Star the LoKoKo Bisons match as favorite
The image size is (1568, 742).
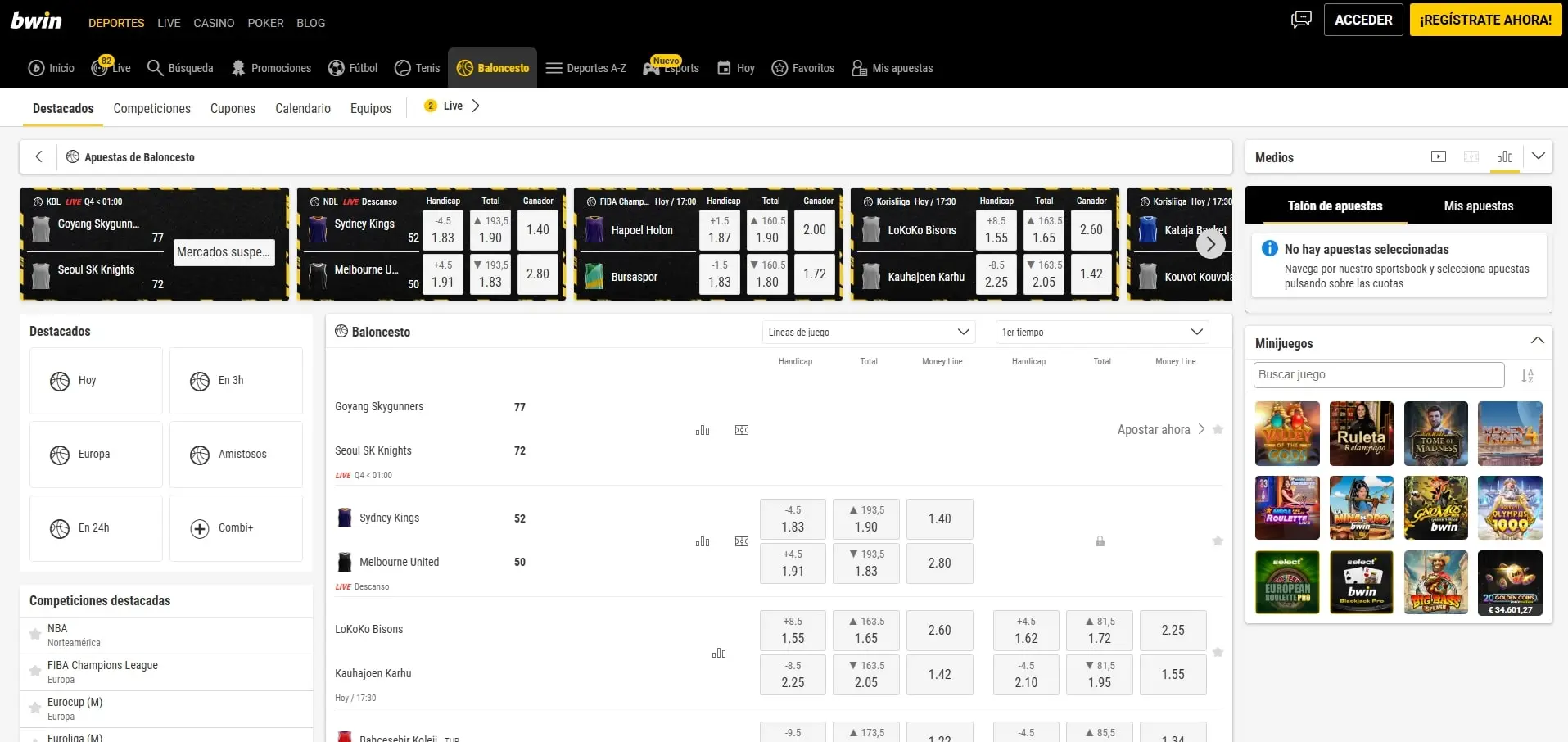(x=1218, y=653)
